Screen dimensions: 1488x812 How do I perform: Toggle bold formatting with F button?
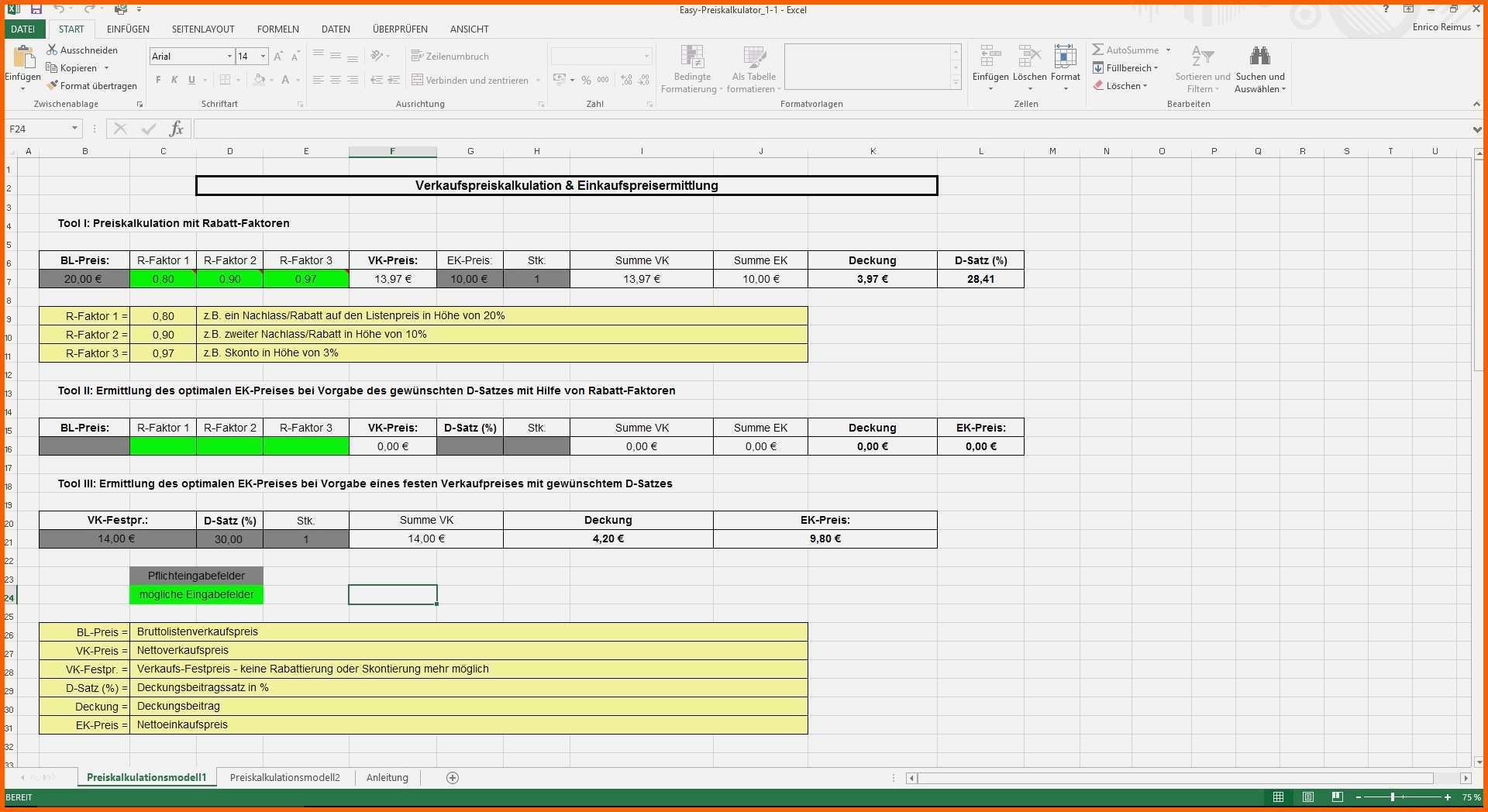[158, 80]
